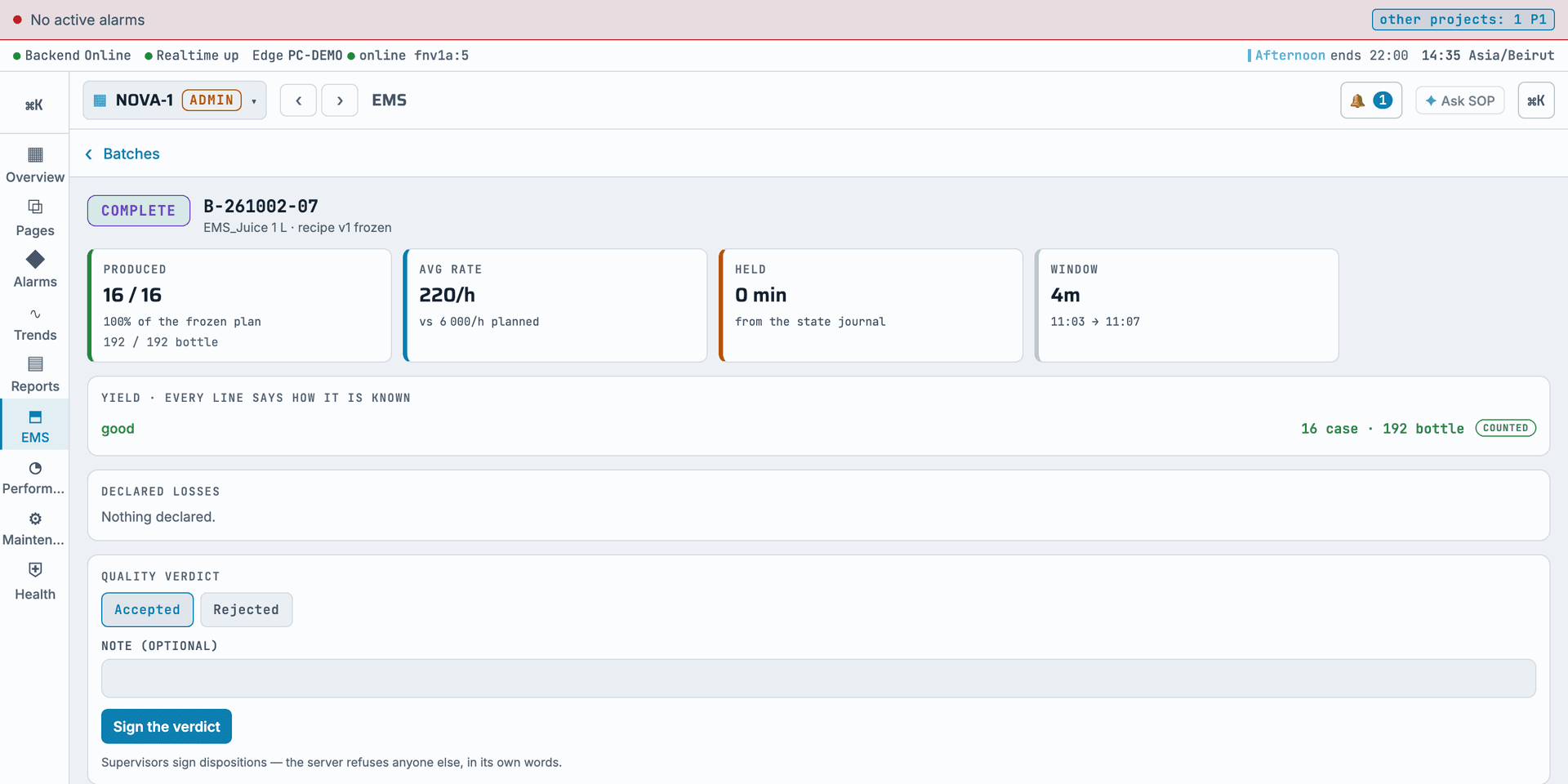The height and width of the screenshot is (784, 1568).
Task: Click the HELD 0 min value
Action: coord(760,295)
